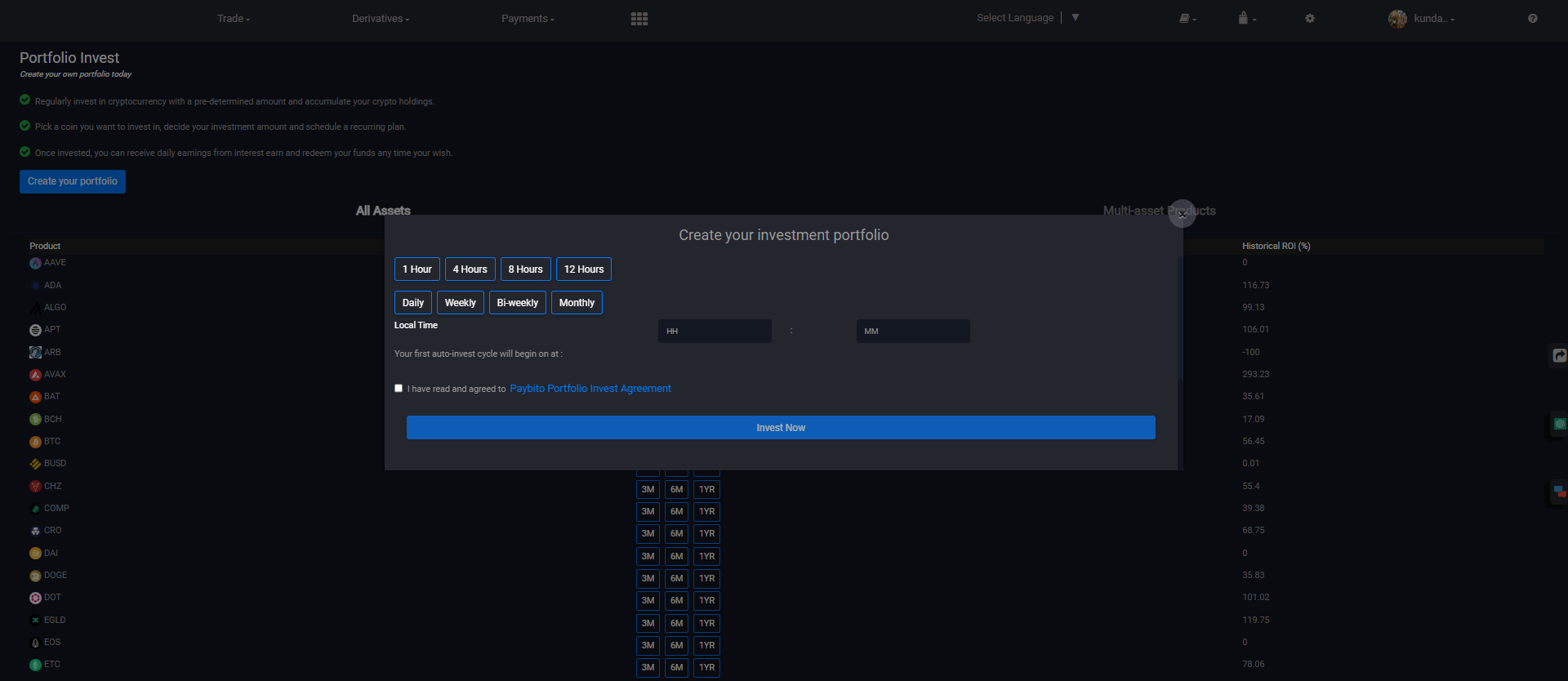
Task: Open the apps grid icon in navbar
Action: point(639,19)
